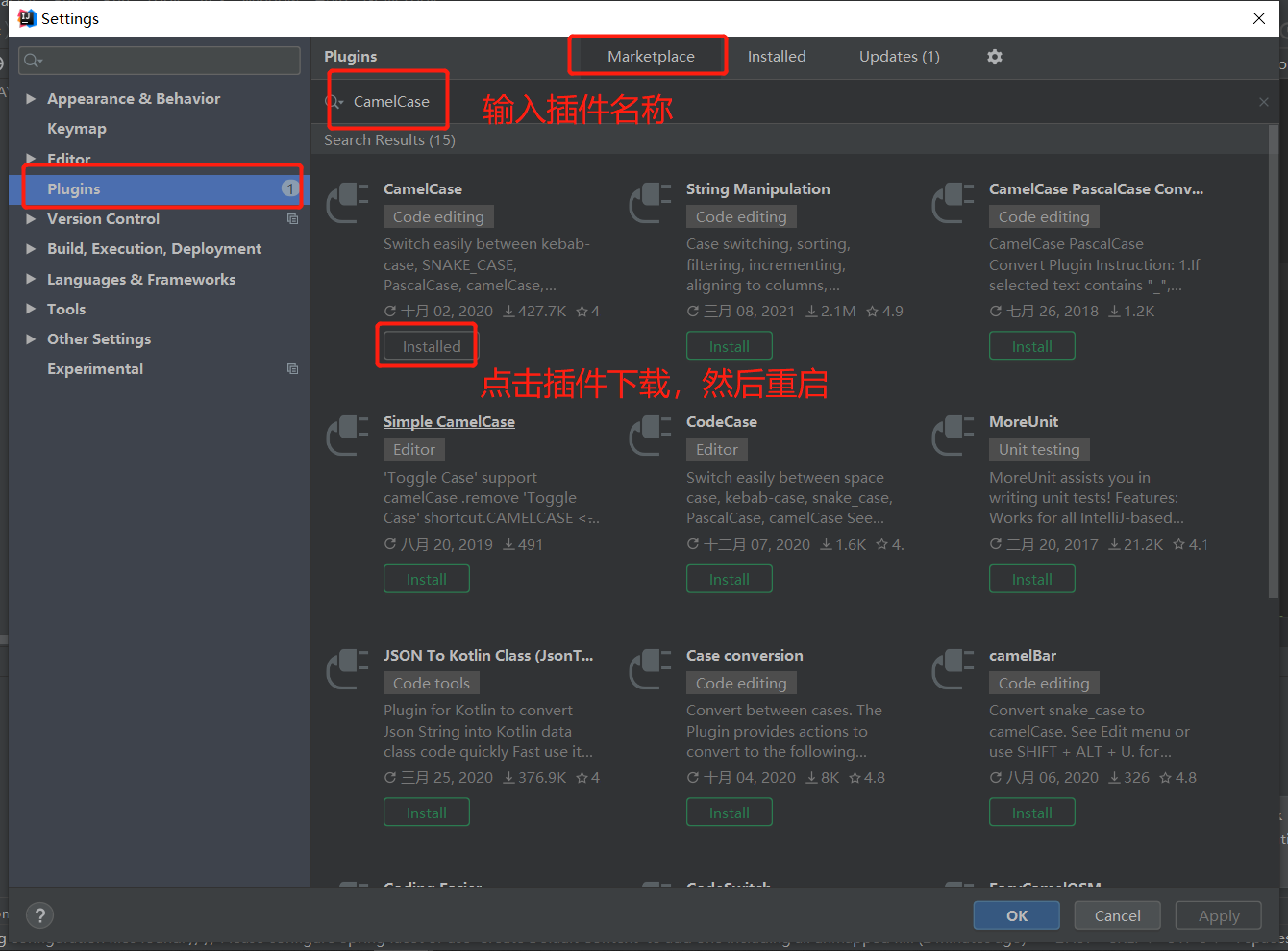Select Plugins in the settings tree

(x=160, y=188)
